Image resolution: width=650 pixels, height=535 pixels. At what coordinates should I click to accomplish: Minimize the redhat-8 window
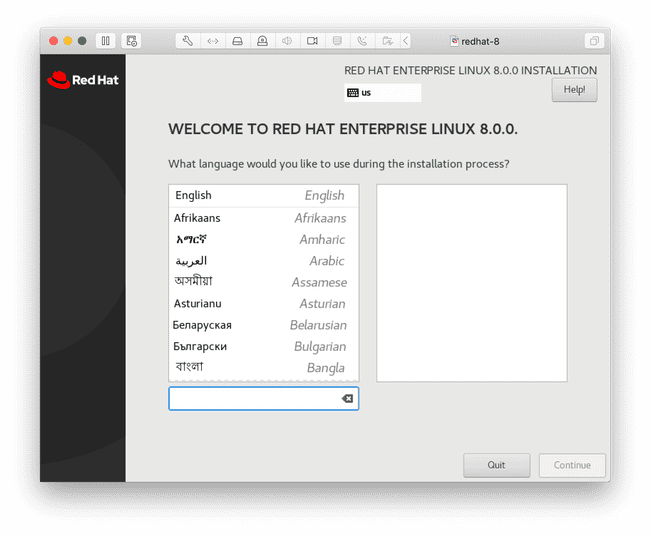coord(68,41)
